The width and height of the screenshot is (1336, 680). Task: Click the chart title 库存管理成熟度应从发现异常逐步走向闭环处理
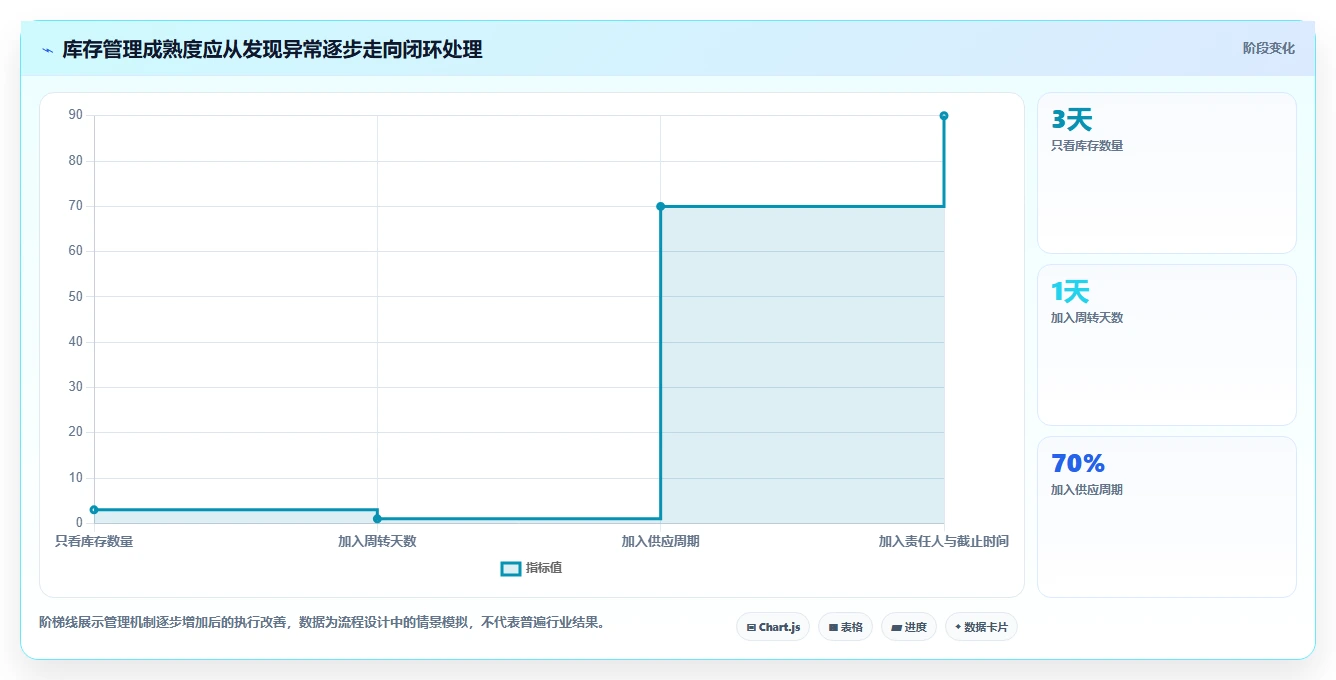point(272,50)
